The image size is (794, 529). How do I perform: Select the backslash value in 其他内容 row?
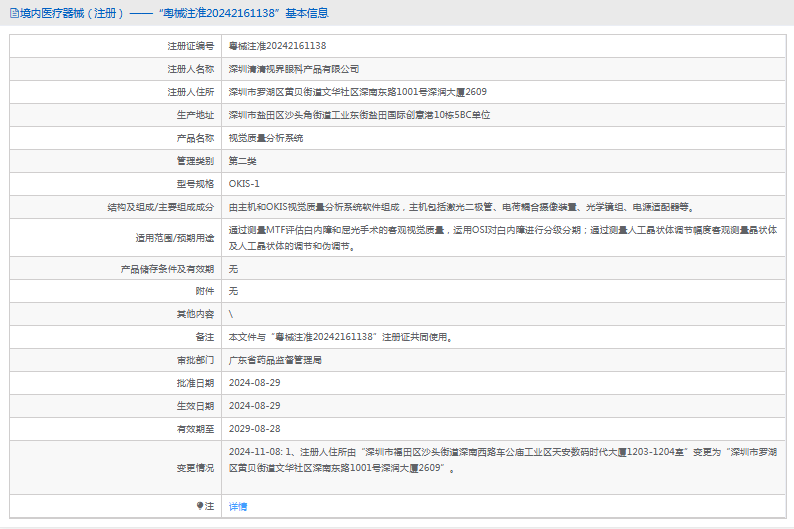(x=231, y=314)
